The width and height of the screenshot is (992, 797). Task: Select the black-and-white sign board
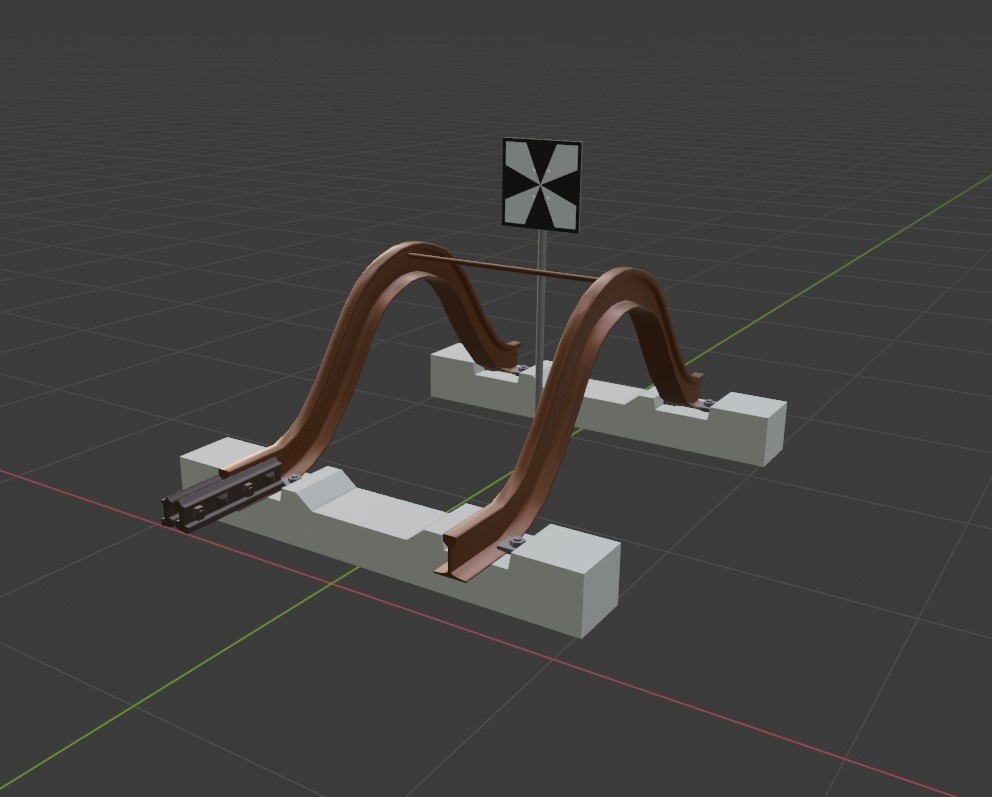[542, 184]
